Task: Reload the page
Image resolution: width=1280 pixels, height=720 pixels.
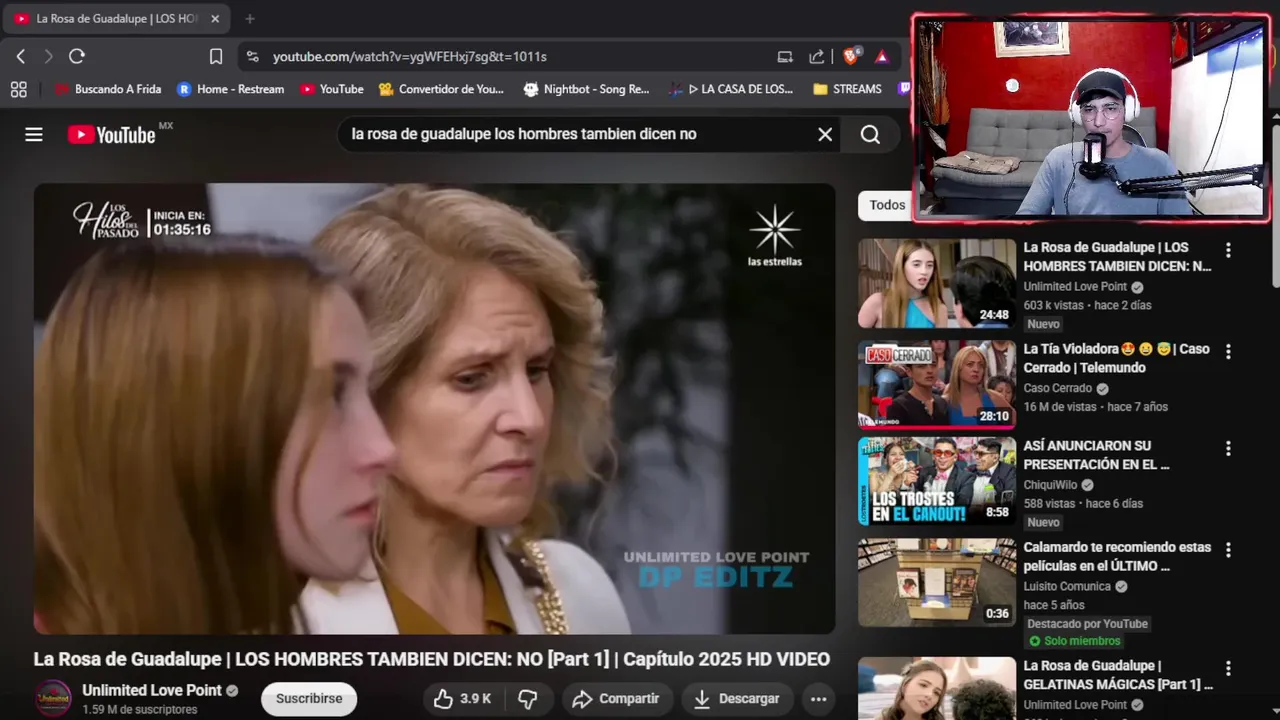Action: (x=77, y=57)
